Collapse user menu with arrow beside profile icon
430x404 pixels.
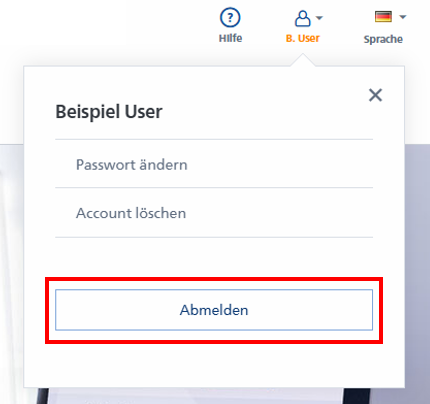pos(319,18)
